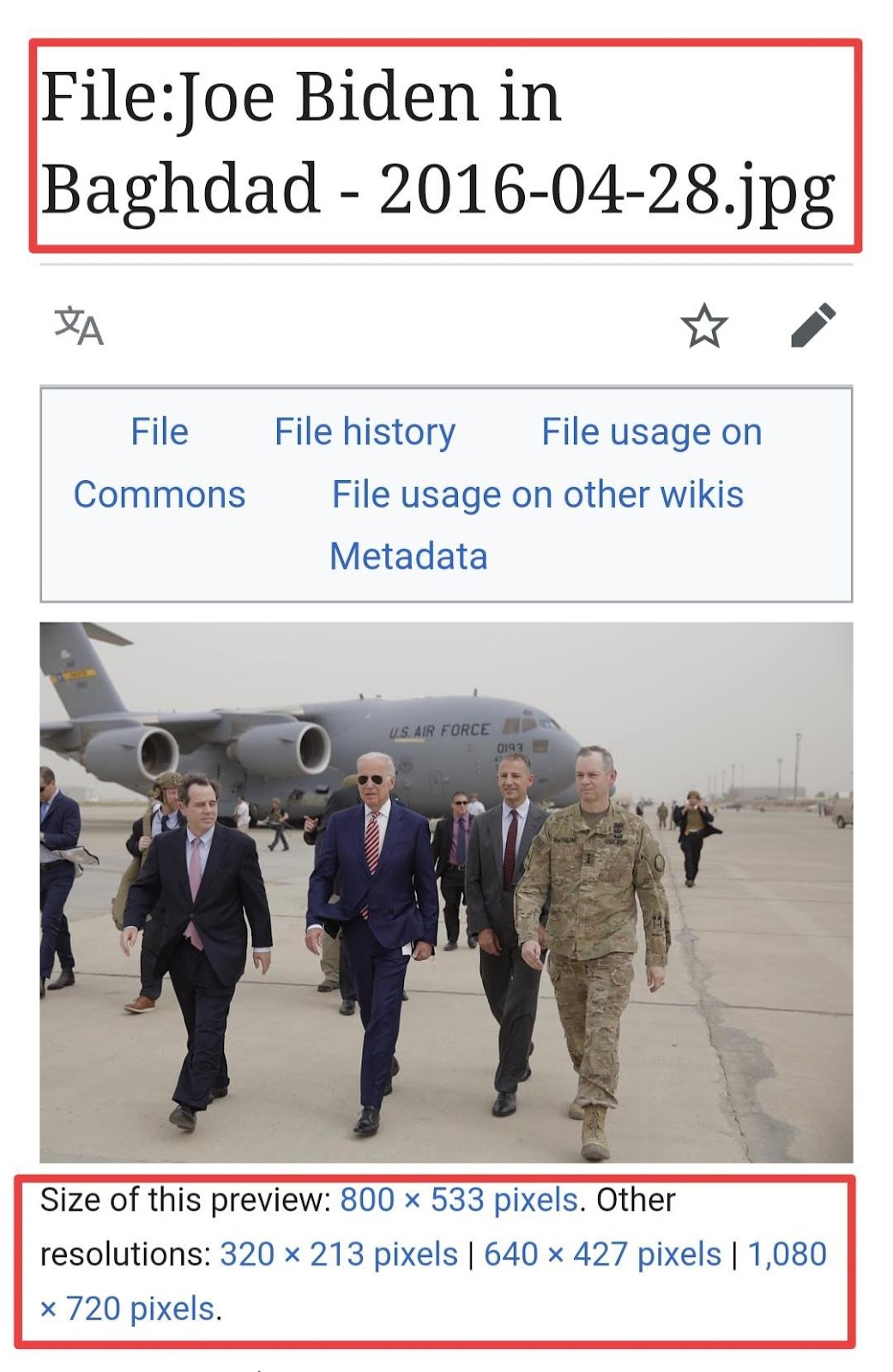The width and height of the screenshot is (893, 1372).
Task: Click the page title heading text
Action: pyautogui.click(x=437, y=142)
